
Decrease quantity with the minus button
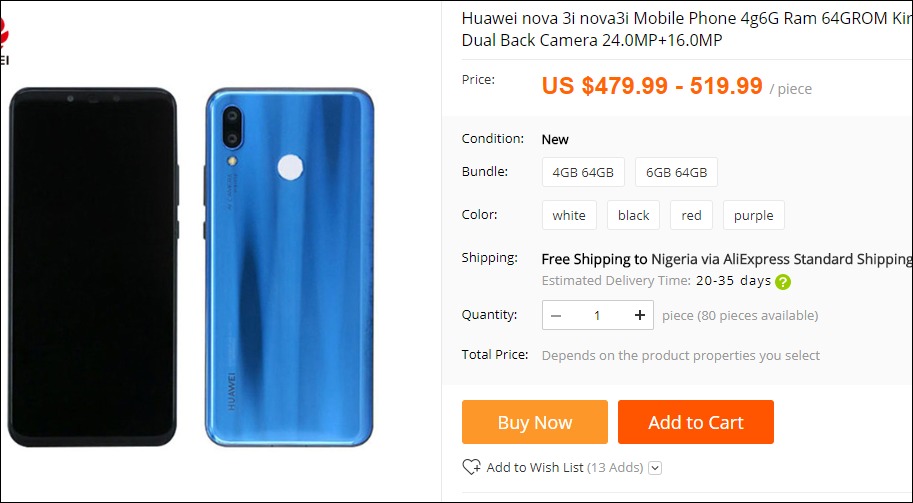[556, 315]
